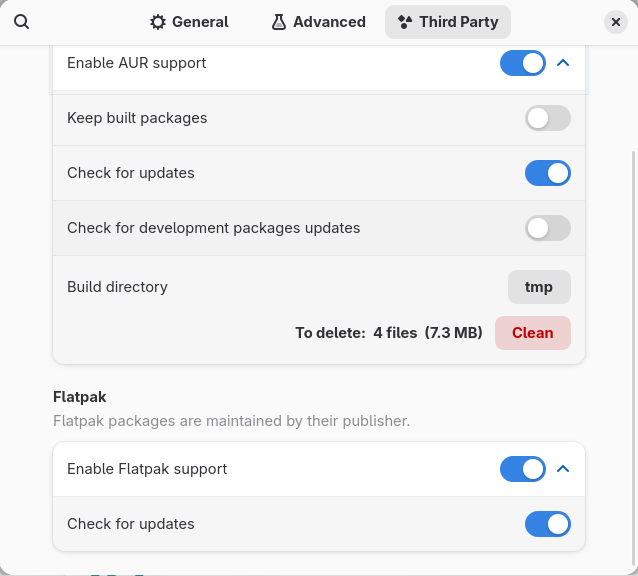Open the search magnifier icon
The width and height of the screenshot is (638, 576).
point(22,22)
